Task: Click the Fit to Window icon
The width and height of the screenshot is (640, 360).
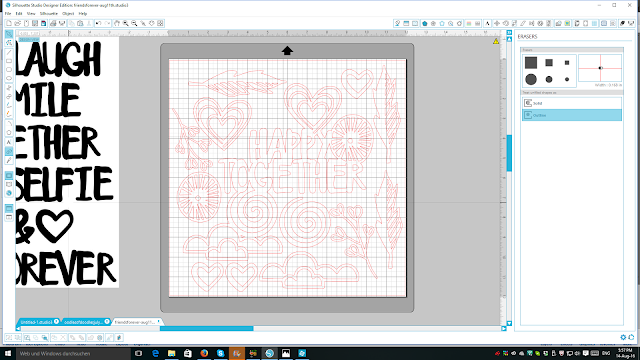Action: pyautogui.click(x=160, y=24)
